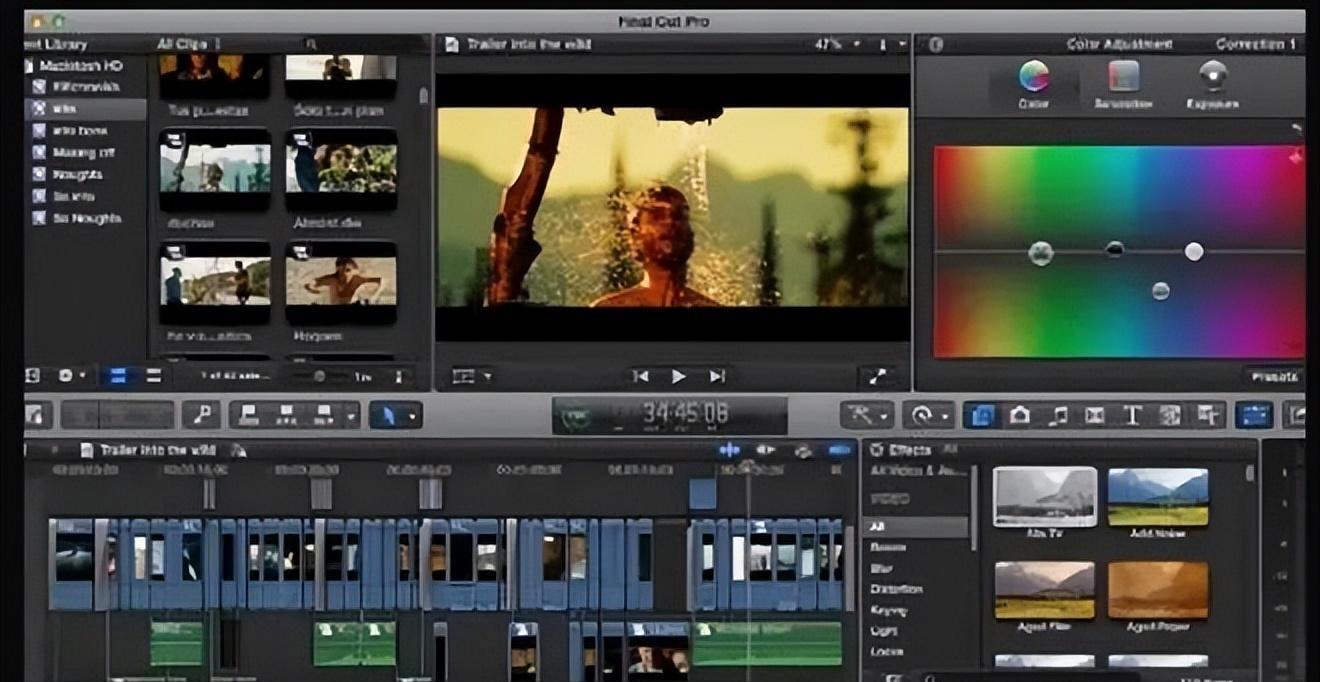Select the All effects category
This screenshot has width=1320, height=682.
(916, 526)
